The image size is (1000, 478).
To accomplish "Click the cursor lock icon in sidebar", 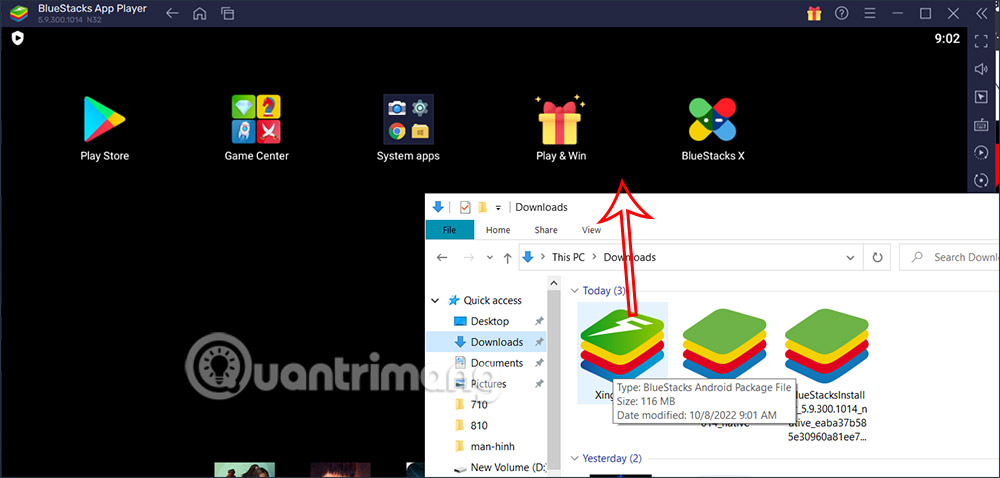I will pos(981,97).
